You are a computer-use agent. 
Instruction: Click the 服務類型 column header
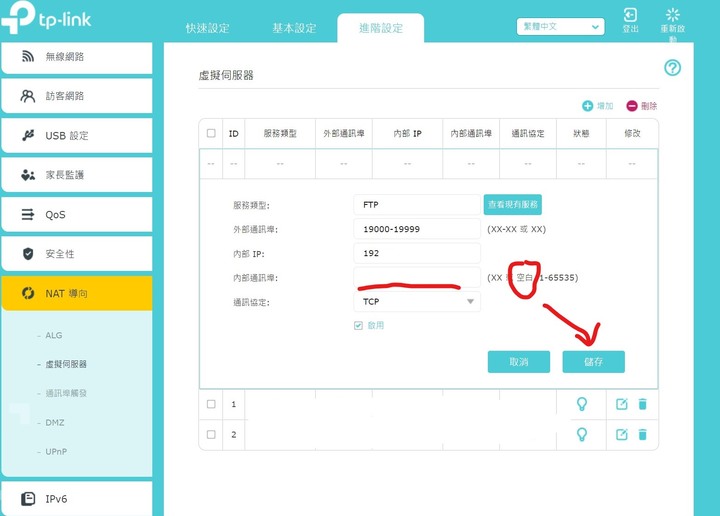click(x=280, y=134)
